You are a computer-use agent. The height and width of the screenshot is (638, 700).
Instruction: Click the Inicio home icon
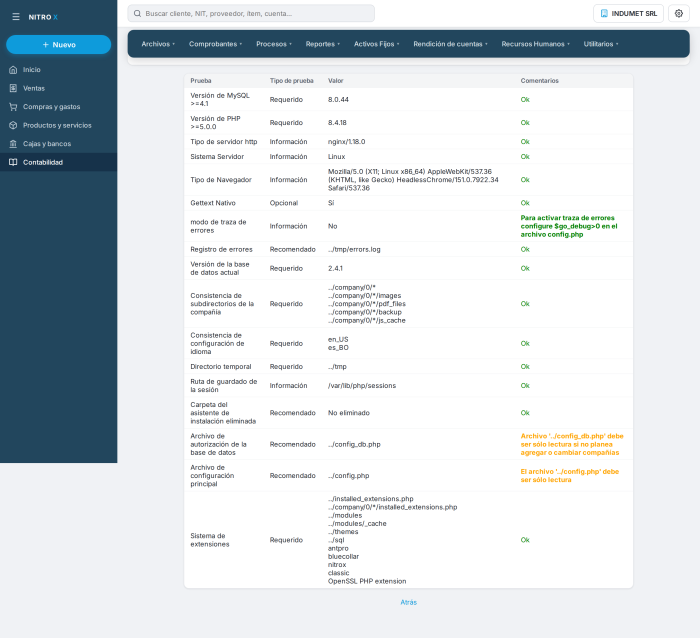pos(13,70)
